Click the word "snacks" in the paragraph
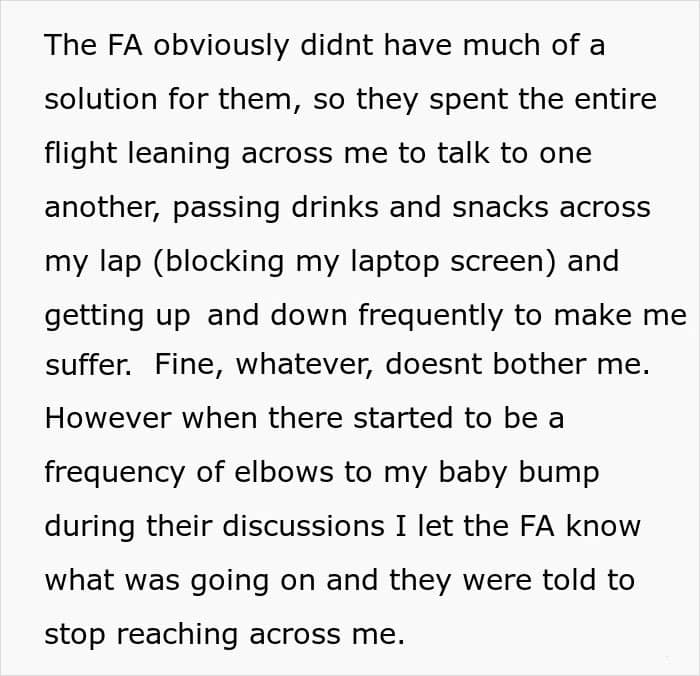 (x=500, y=208)
